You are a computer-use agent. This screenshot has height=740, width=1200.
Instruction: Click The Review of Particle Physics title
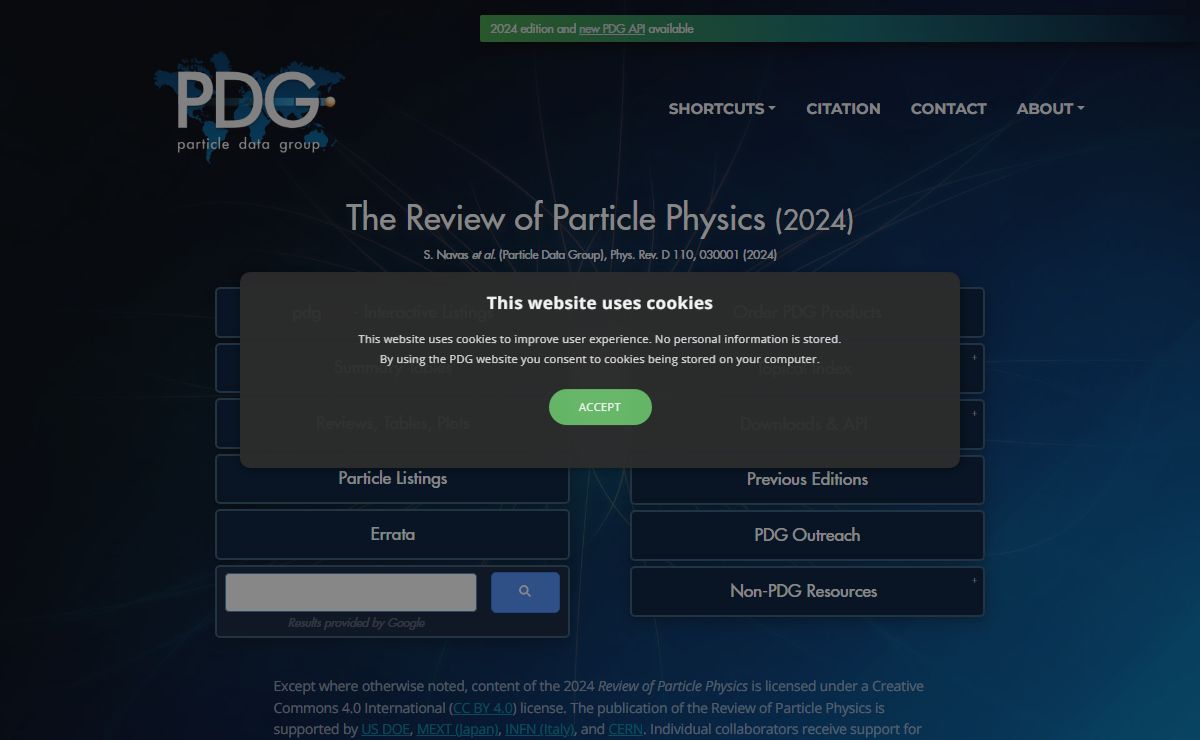pos(600,218)
